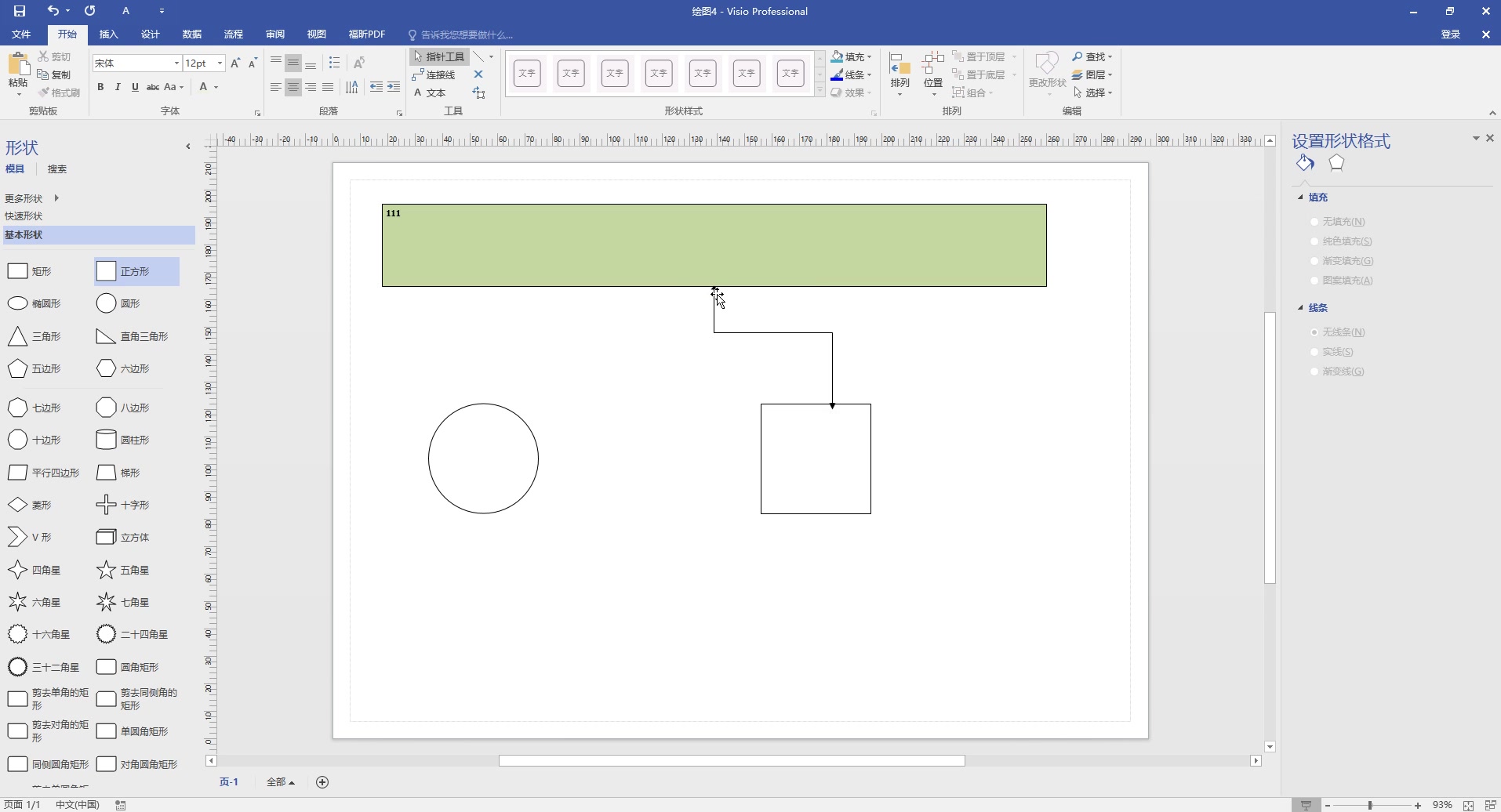This screenshot has height=812, width=1501.
Task: Open Select (选择) dropdown
Action: pos(1092,92)
